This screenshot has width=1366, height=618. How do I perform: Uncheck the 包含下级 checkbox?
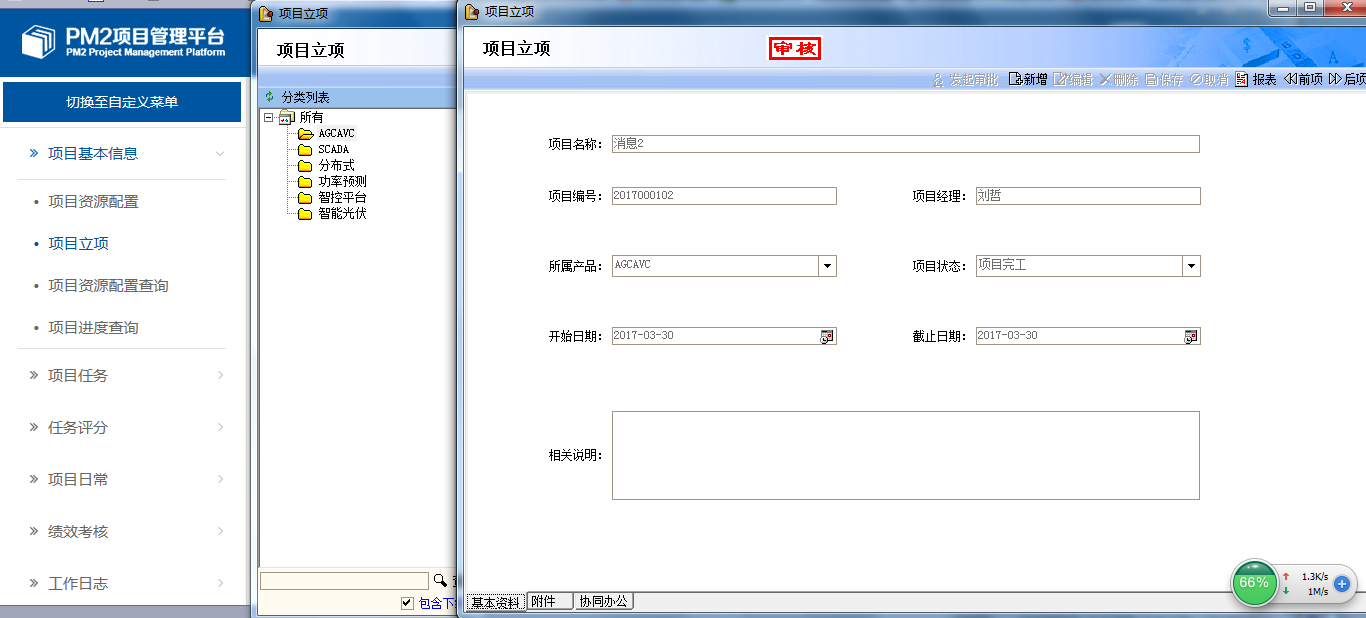407,603
